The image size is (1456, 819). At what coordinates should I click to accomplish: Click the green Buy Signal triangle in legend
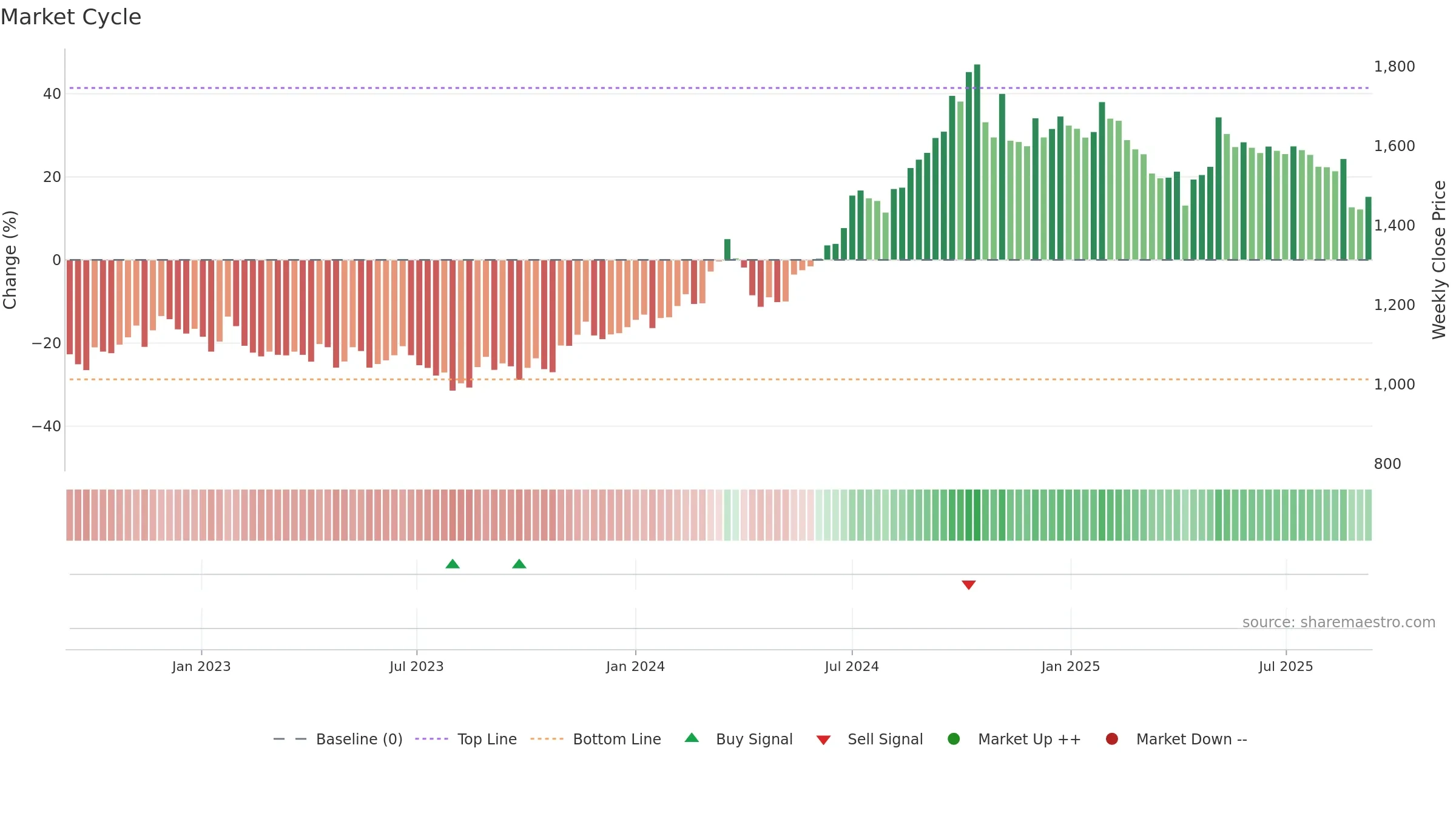(x=692, y=738)
